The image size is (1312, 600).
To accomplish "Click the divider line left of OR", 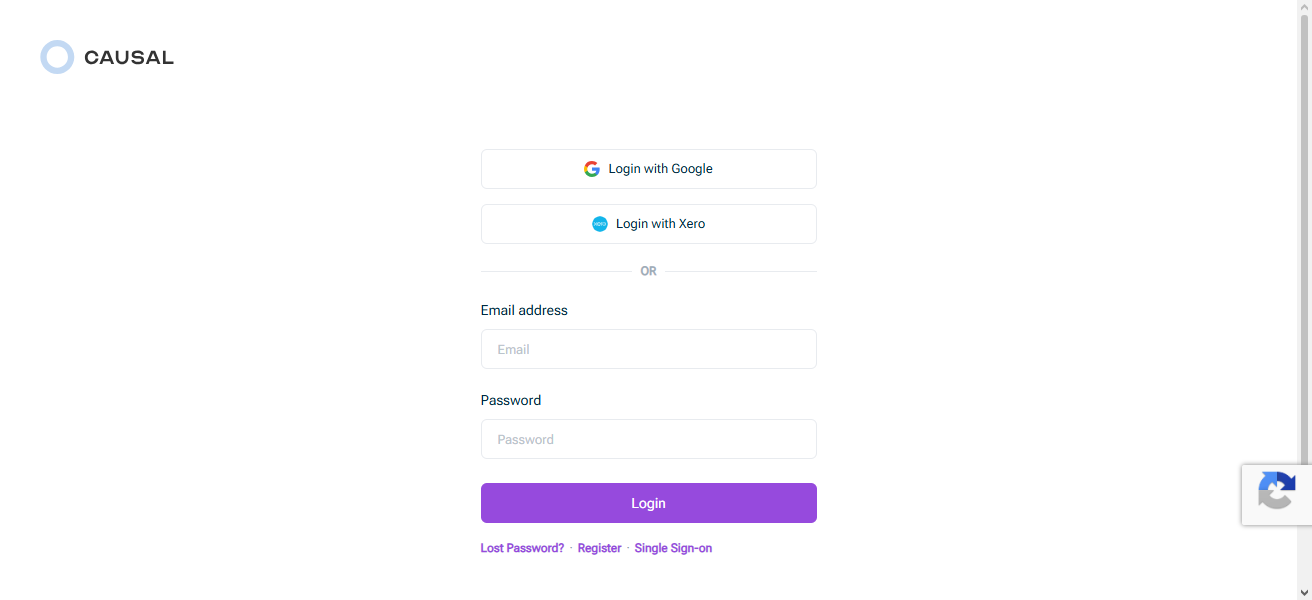I will pos(556,272).
